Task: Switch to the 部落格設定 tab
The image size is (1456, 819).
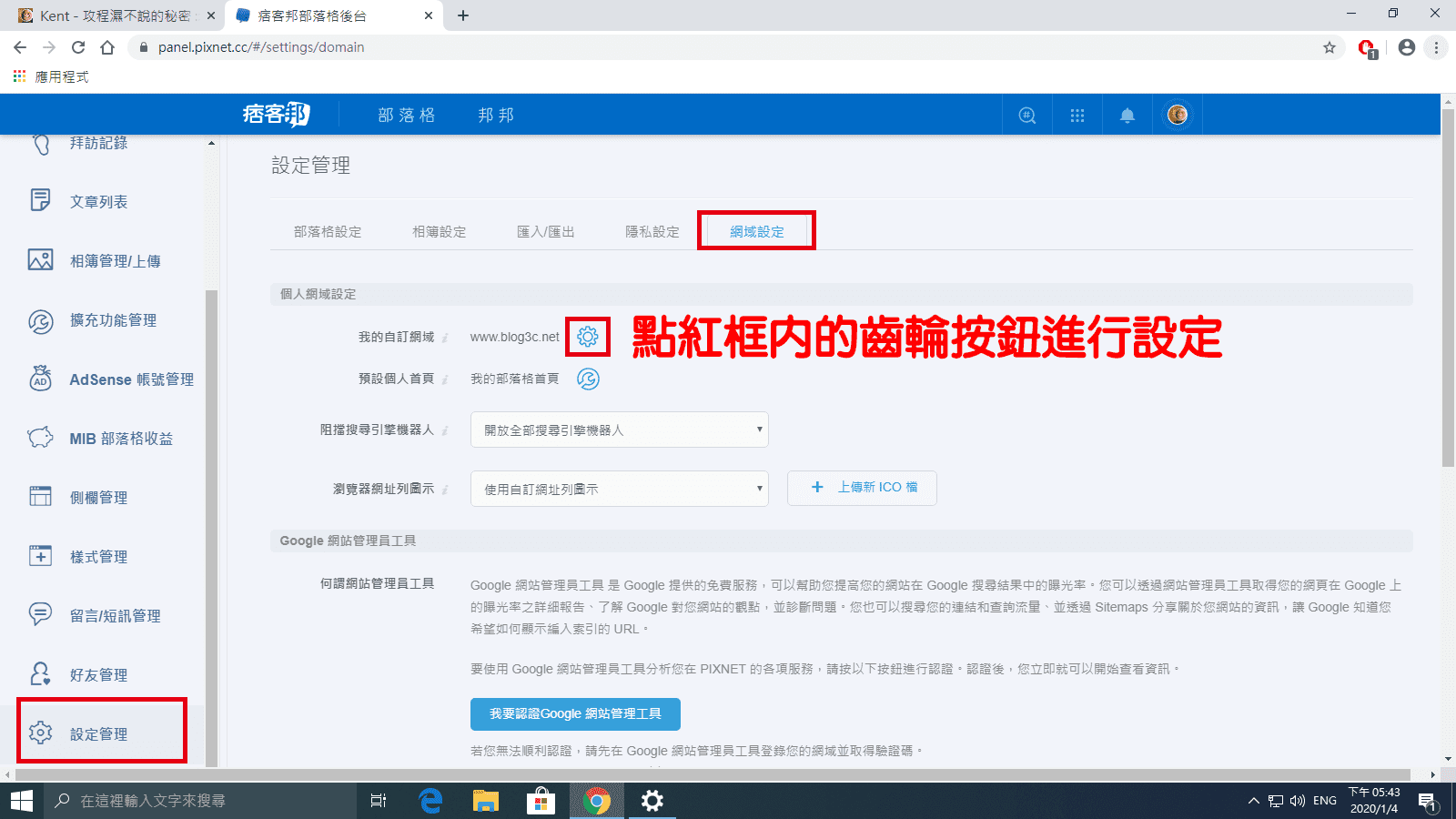Action: [x=326, y=231]
